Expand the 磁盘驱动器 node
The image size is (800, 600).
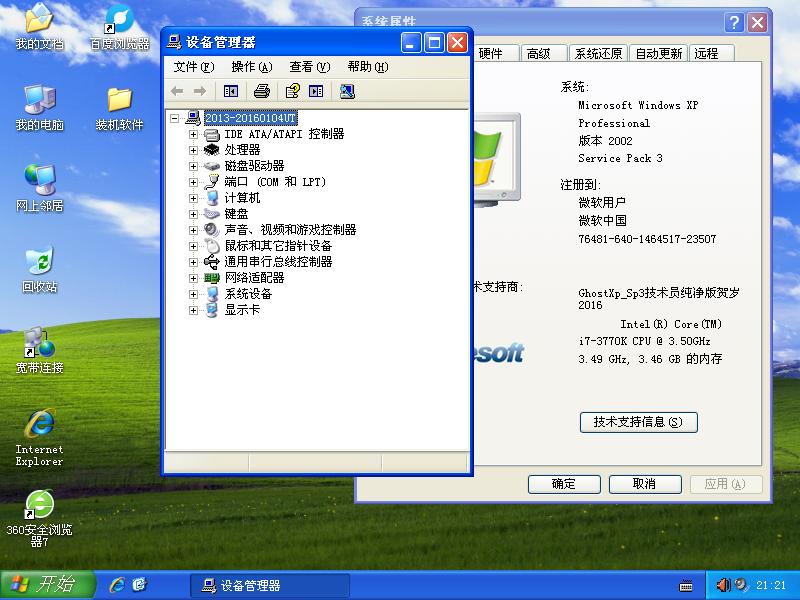(193, 166)
